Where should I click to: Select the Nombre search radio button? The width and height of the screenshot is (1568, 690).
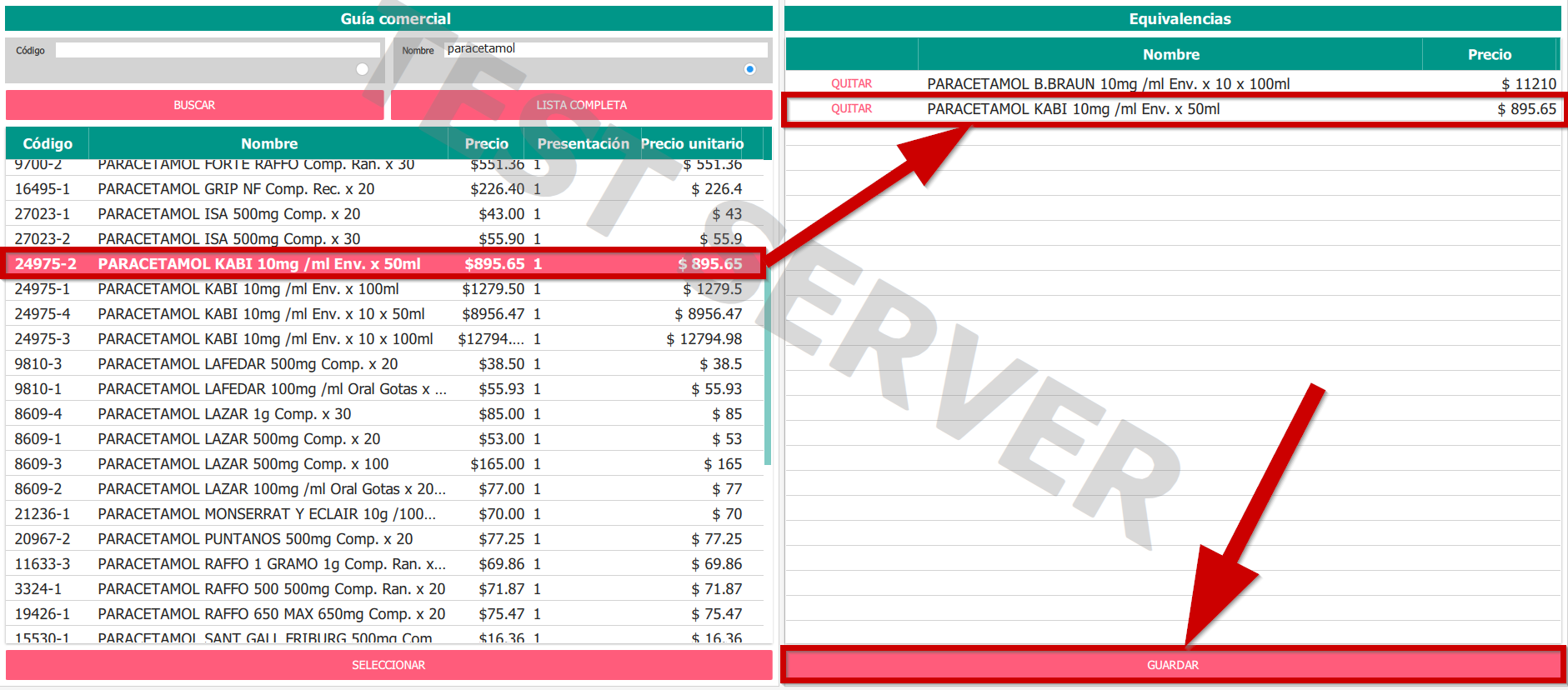749,69
